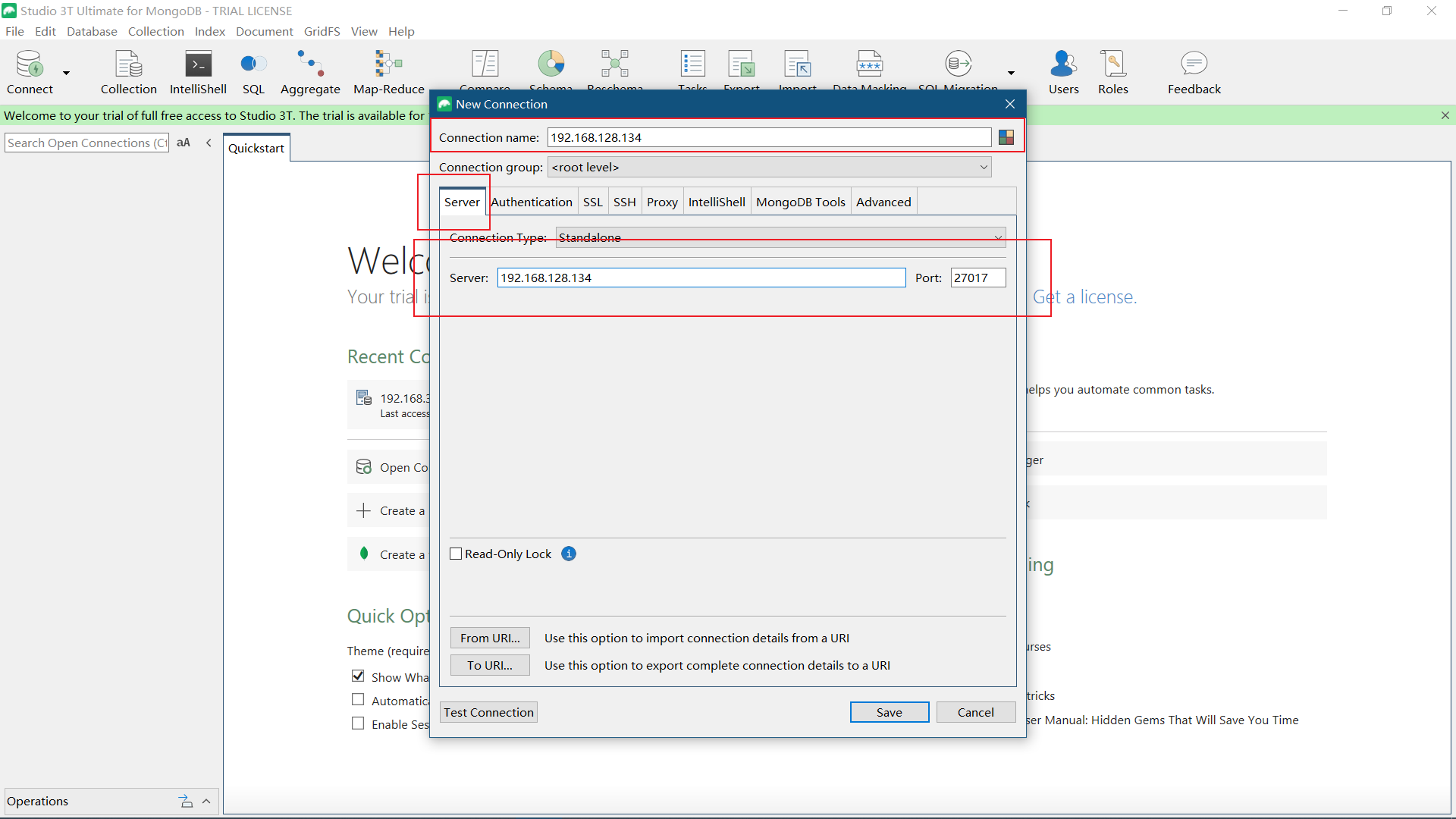Screen dimensions: 1456x819
Task: Toggle the Automatically checkbox in Quick Options
Action: pos(358,699)
